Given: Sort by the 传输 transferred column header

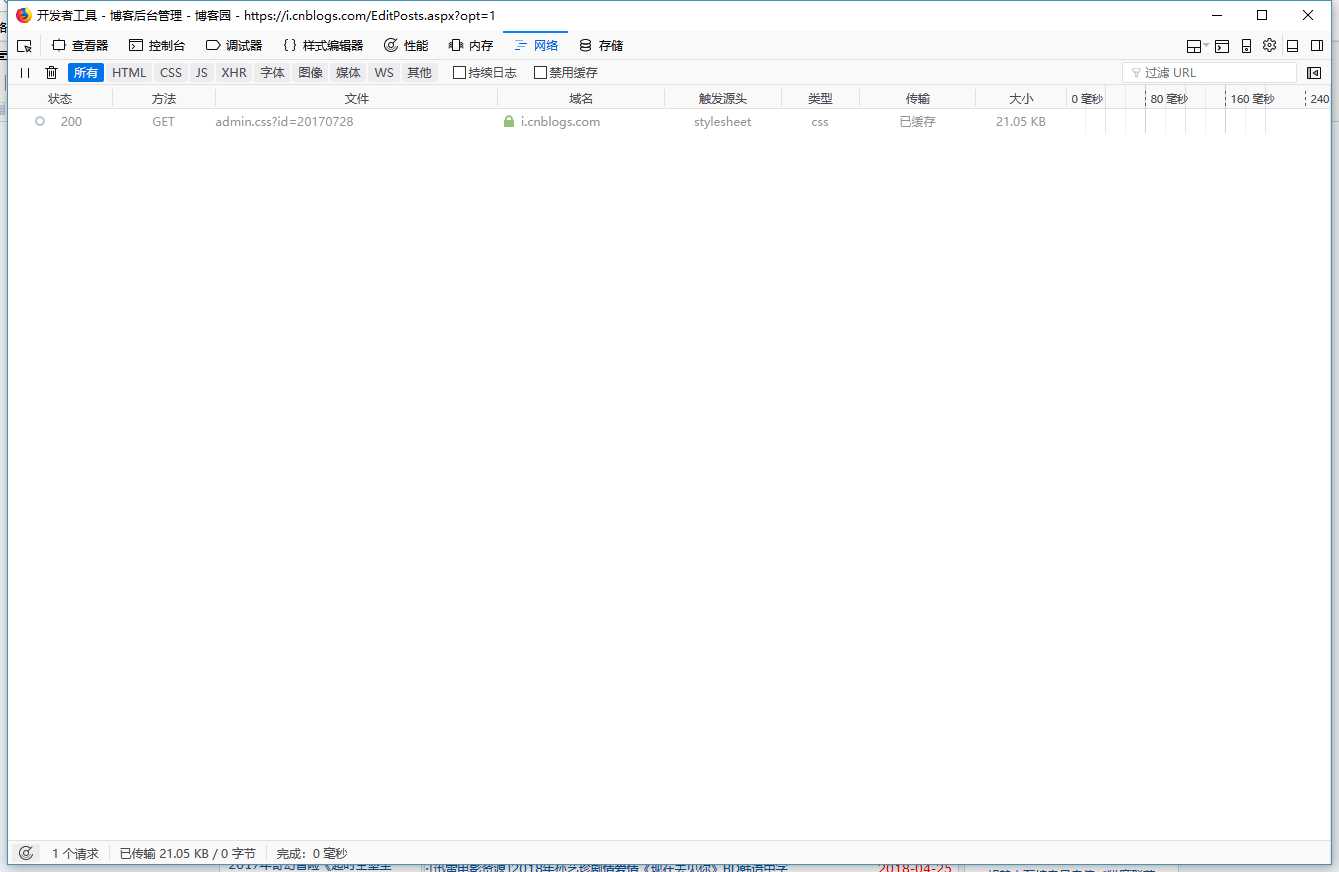Looking at the screenshot, I should 918,98.
